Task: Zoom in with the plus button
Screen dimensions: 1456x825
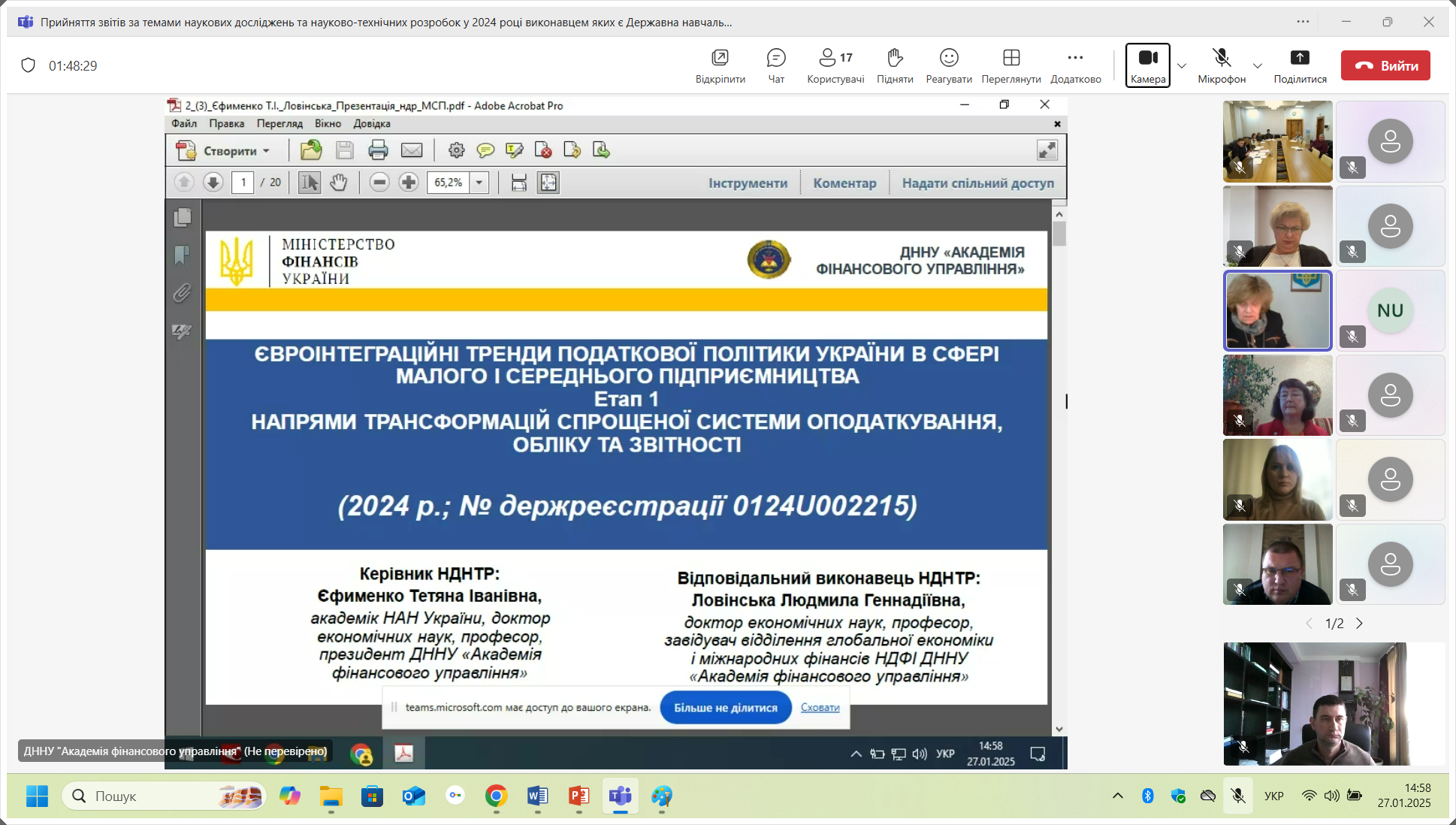Action: click(409, 183)
